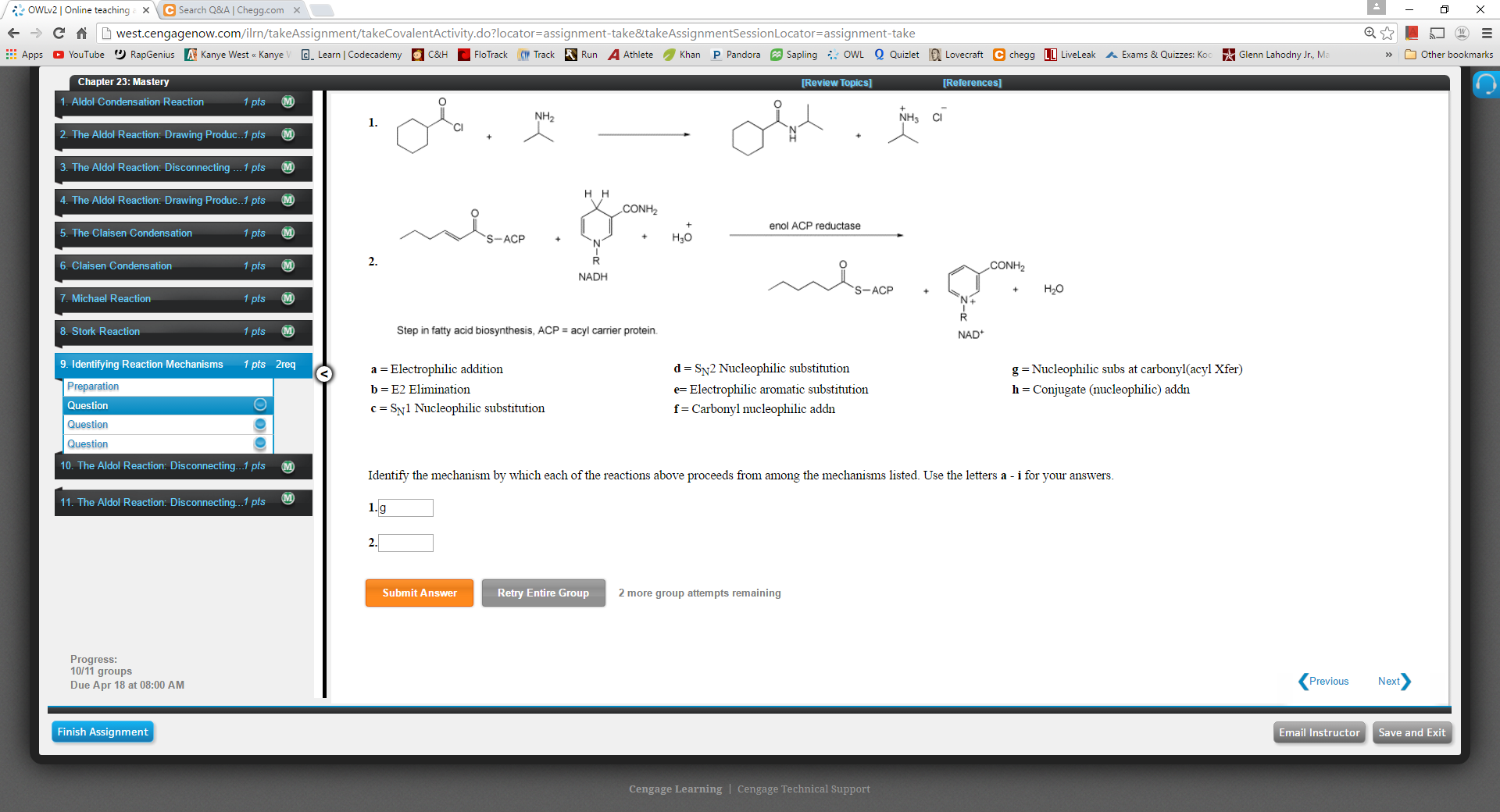This screenshot has height=812, width=1500.
Task: Expand overflow bookmarks with the double-chevron
Action: coord(1388,55)
